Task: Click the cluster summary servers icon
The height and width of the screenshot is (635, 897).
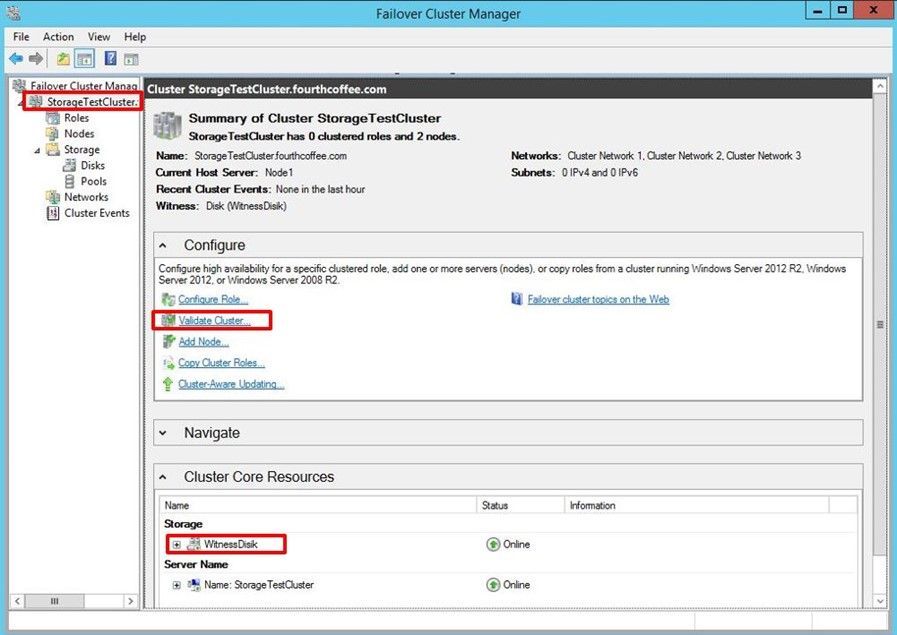Action: [167, 125]
